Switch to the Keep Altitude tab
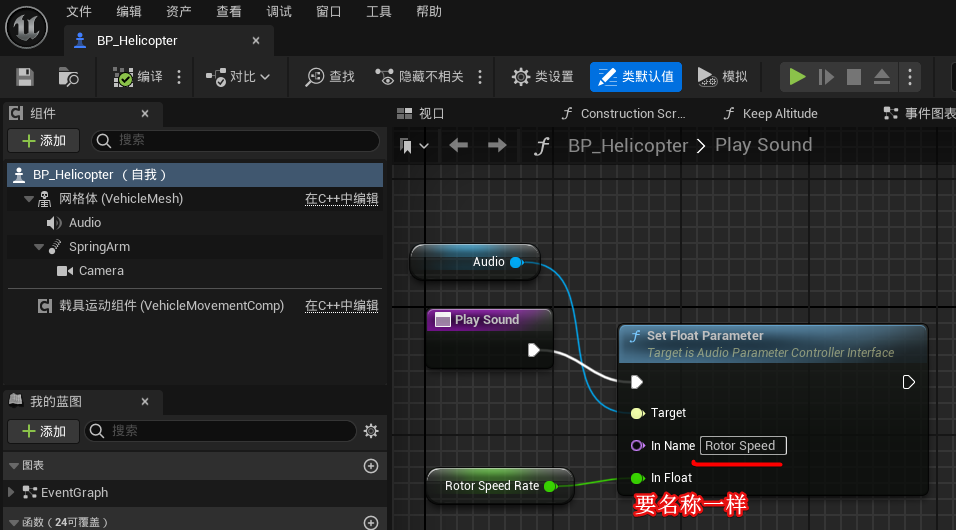The width and height of the screenshot is (956, 530). click(771, 113)
